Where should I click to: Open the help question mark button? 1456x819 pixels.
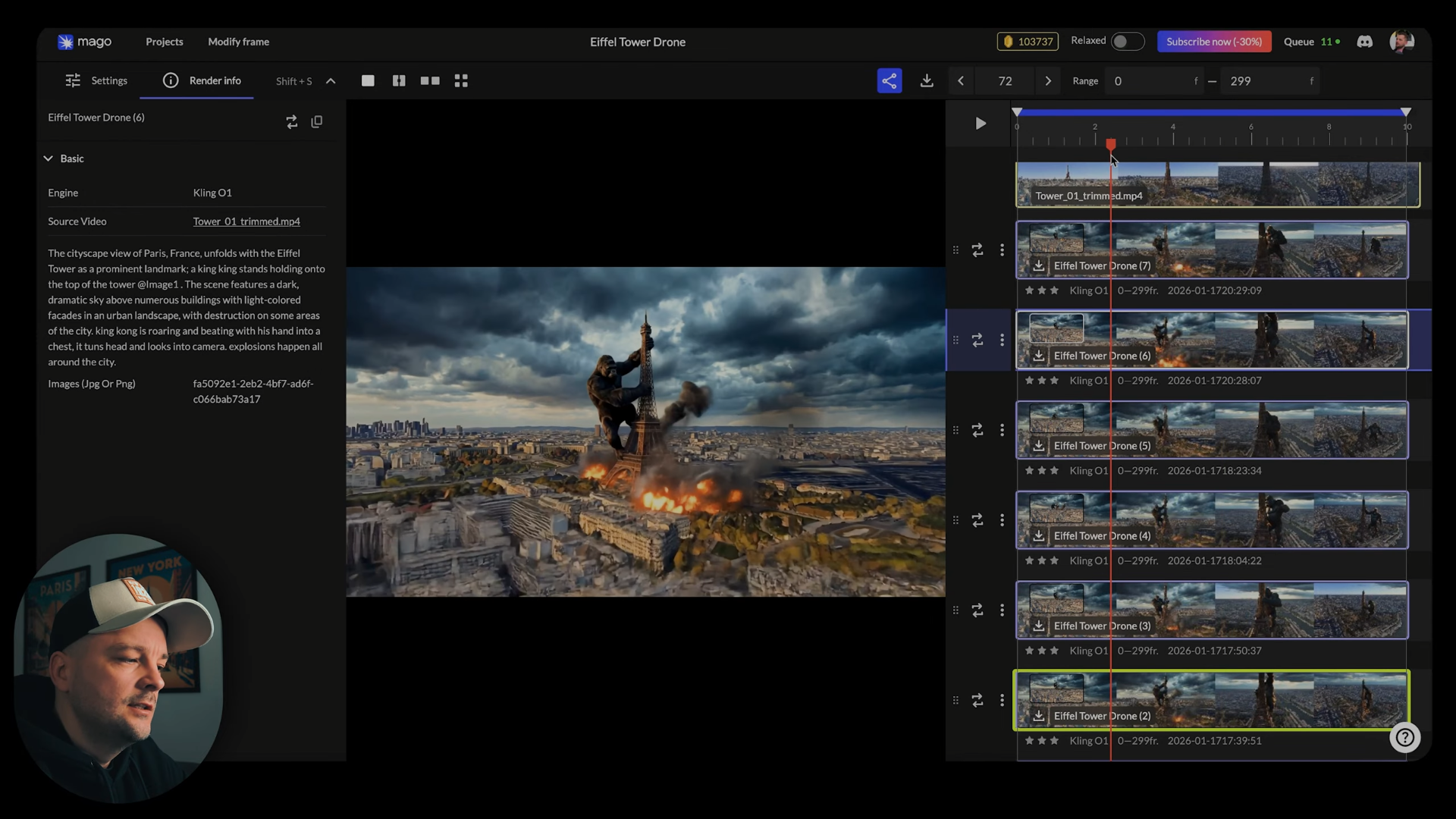pos(1405,738)
